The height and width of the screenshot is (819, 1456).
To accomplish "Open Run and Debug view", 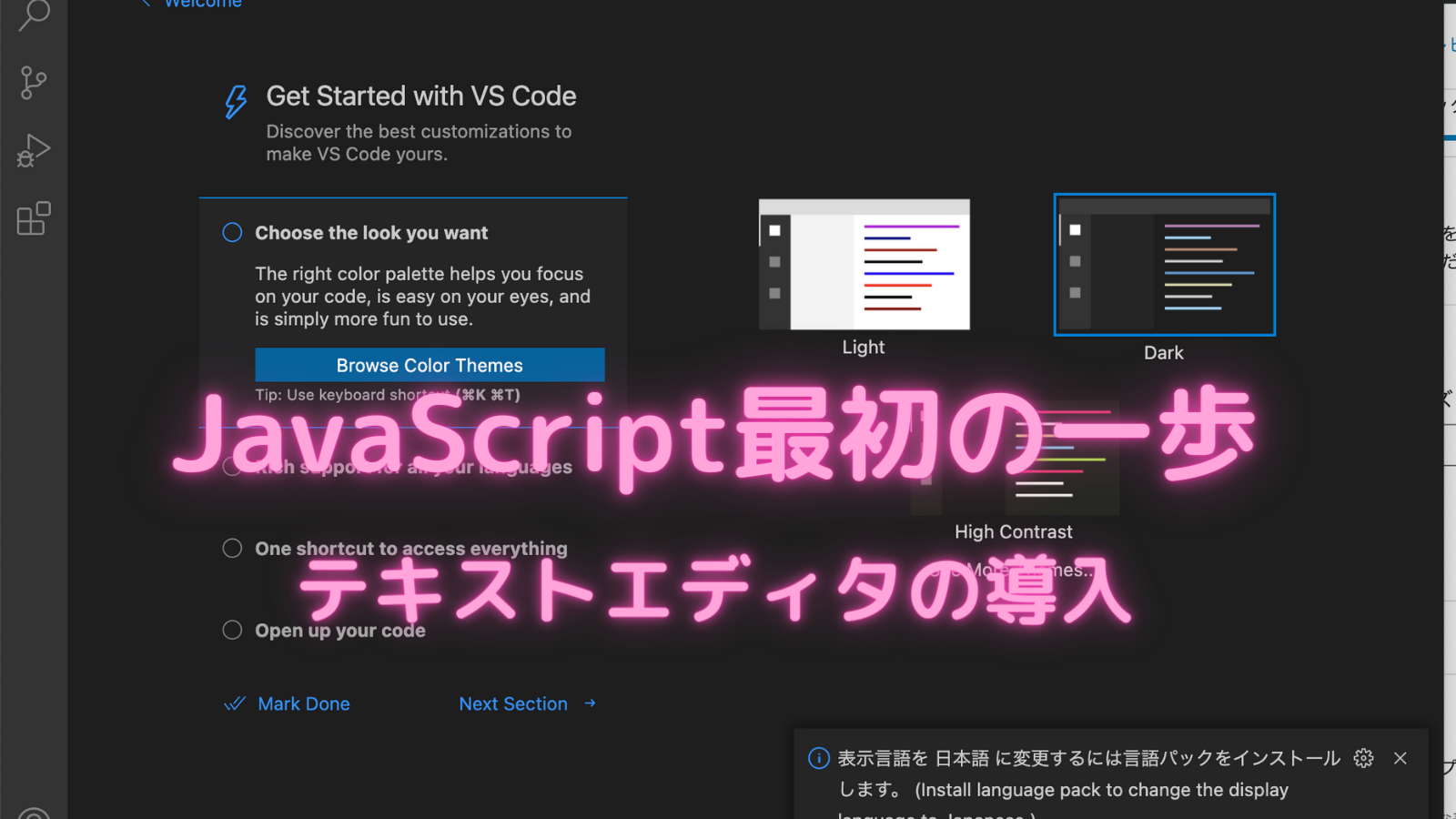I will [x=34, y=151].
